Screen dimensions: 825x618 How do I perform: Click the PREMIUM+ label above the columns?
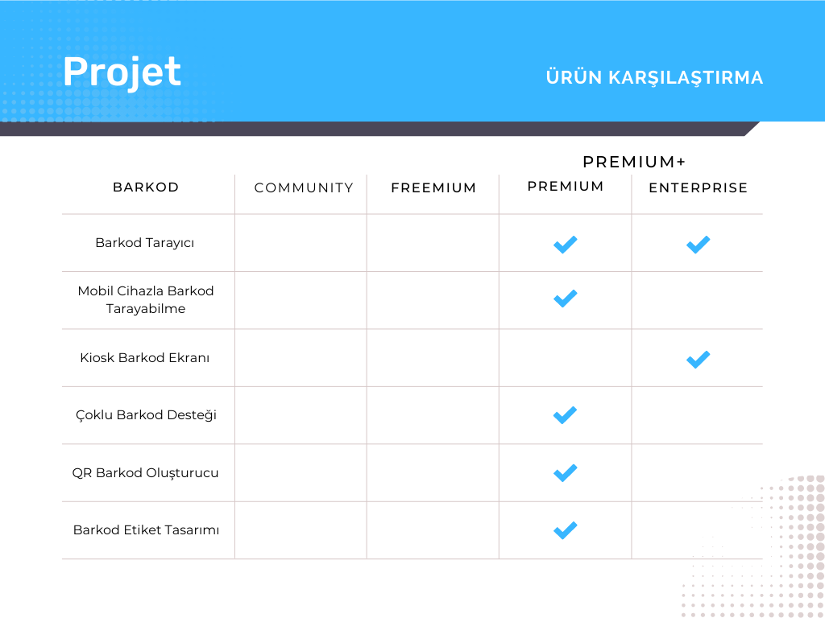pos(634,161)
